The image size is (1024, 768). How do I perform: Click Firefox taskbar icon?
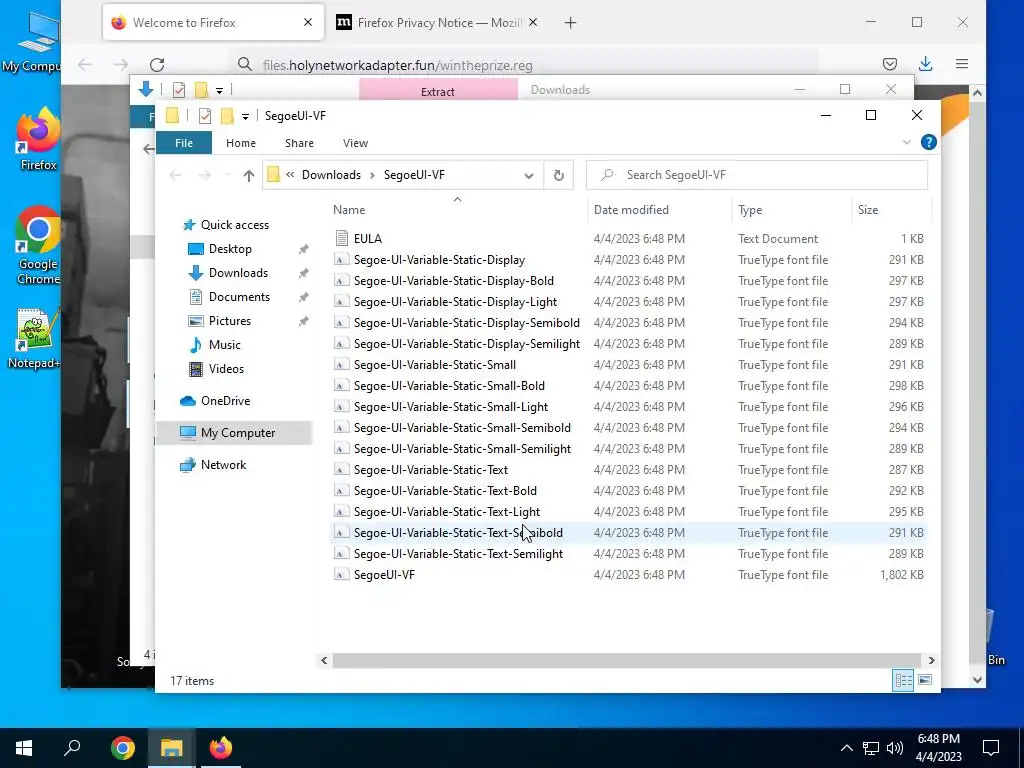(221, 748)
